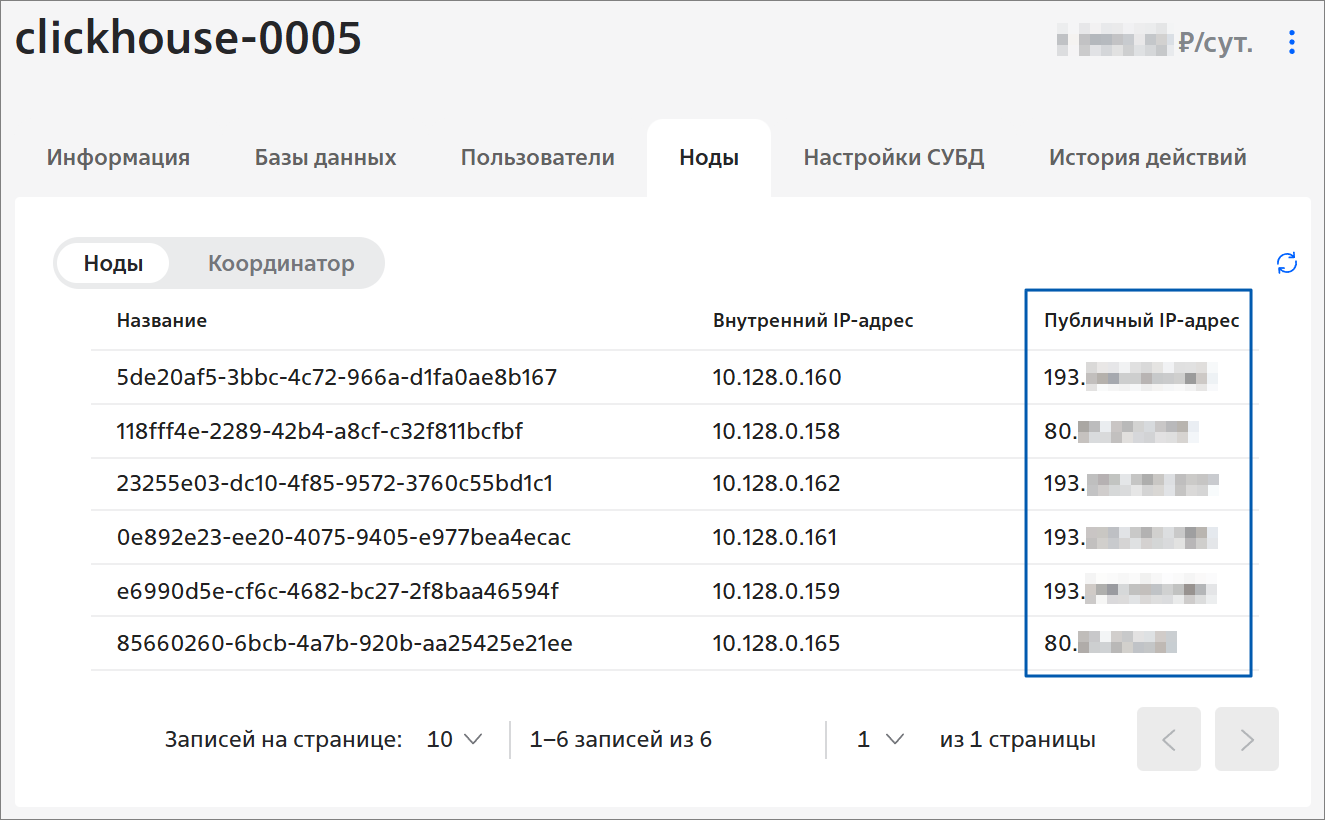Click internal IP 10.128.0.162
Viewport: 1325px width, 820px height.
(x=777, y=484)
